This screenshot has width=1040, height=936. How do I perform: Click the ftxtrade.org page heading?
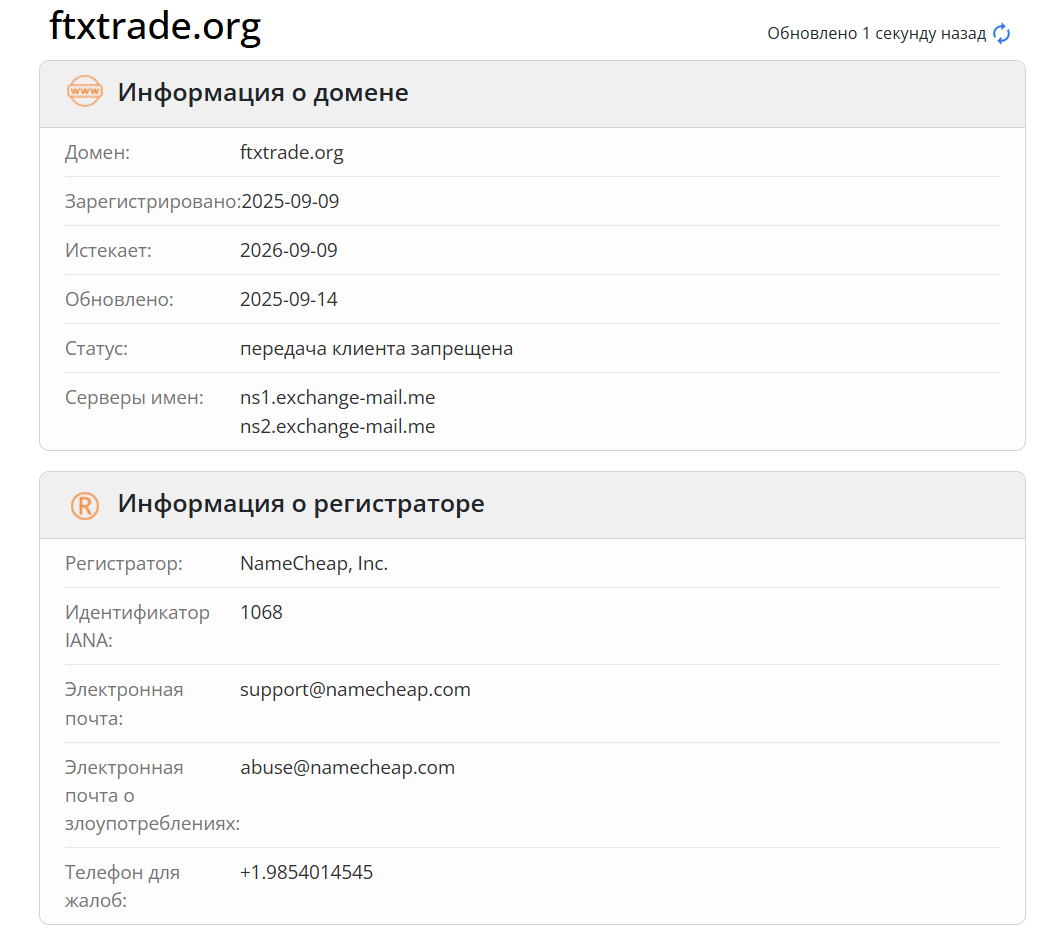tap(155, 27)
